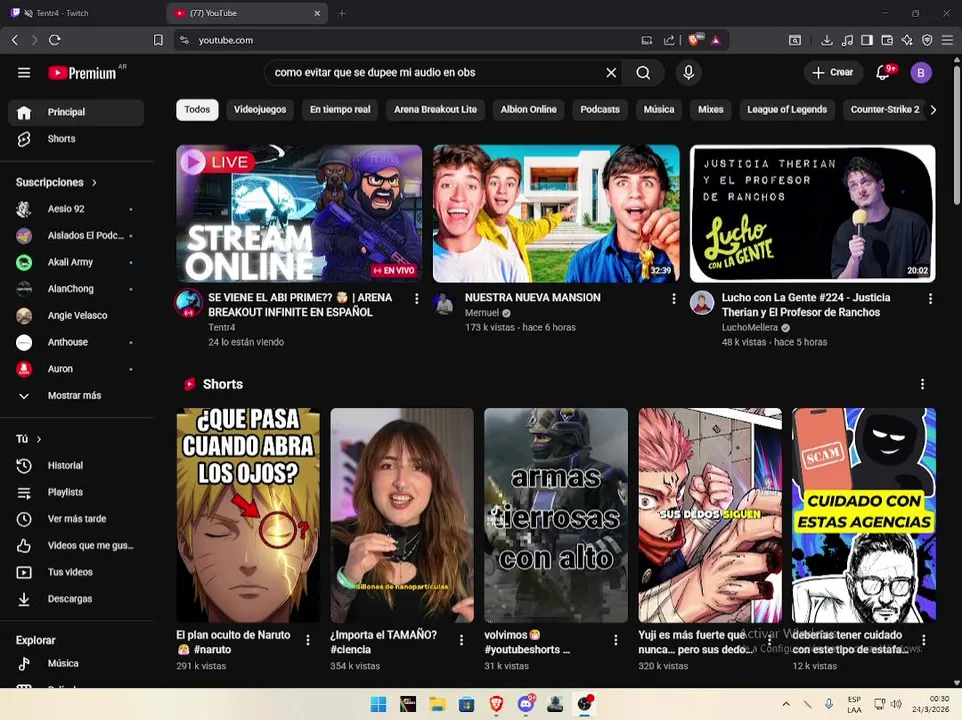This screenshot has width=962, height=720.
Task: Open Música under Explorar
Action: 76,664
